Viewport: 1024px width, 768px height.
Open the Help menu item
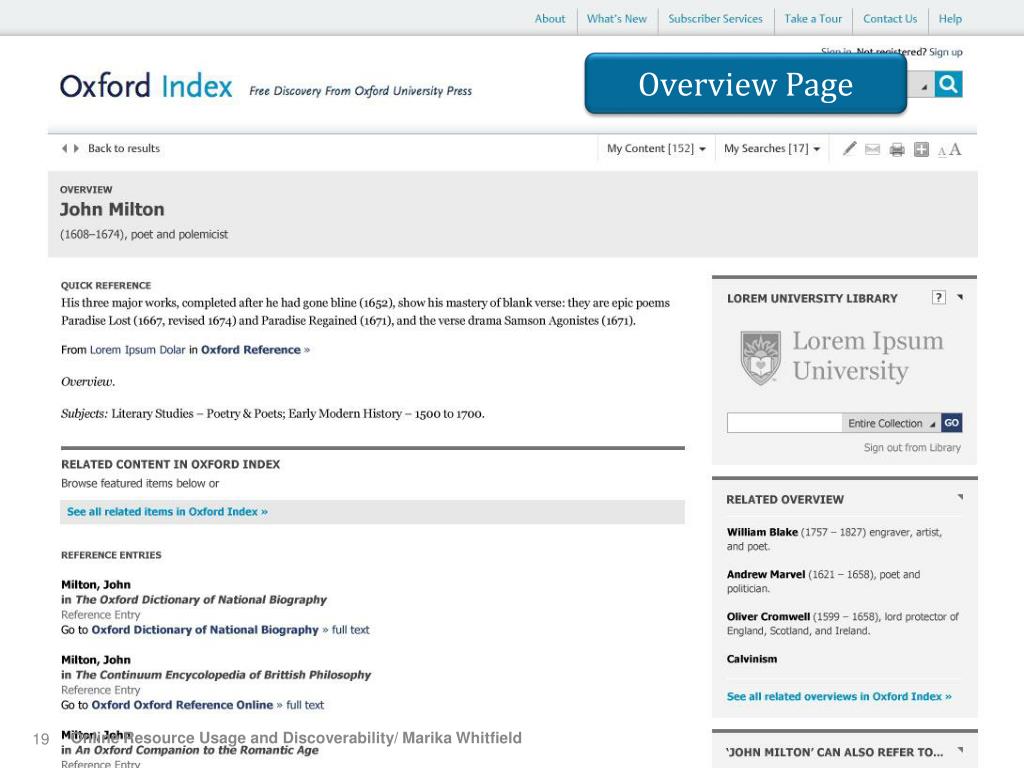click(950, 19)
